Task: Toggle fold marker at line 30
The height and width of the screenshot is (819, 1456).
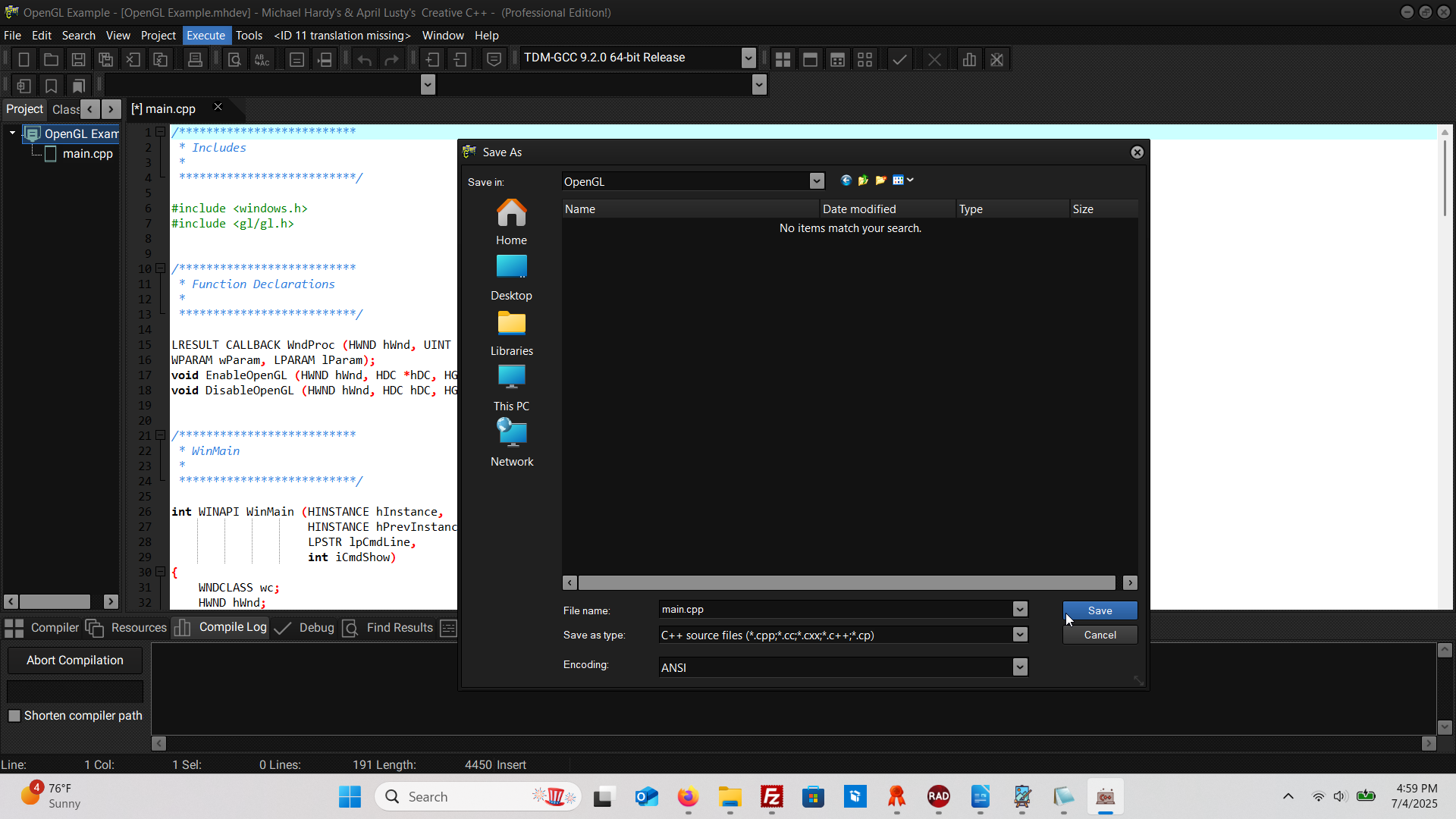Action: pyautogui.click(x=161, y=572)
